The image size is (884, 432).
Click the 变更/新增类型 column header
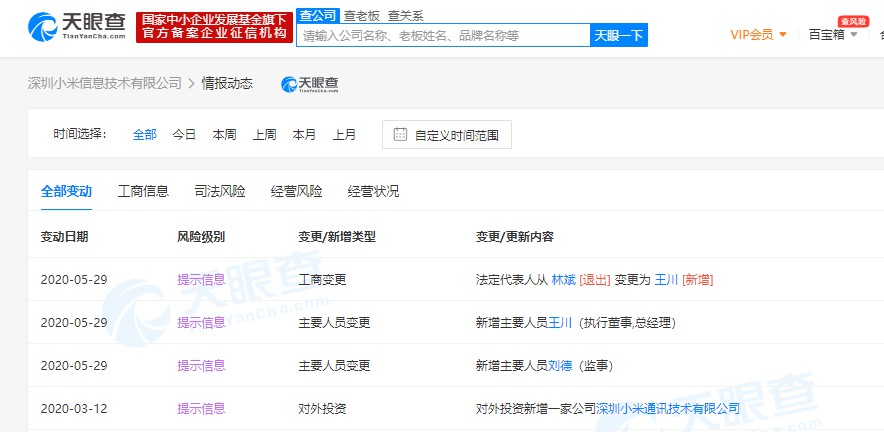[x=337, y=237]
